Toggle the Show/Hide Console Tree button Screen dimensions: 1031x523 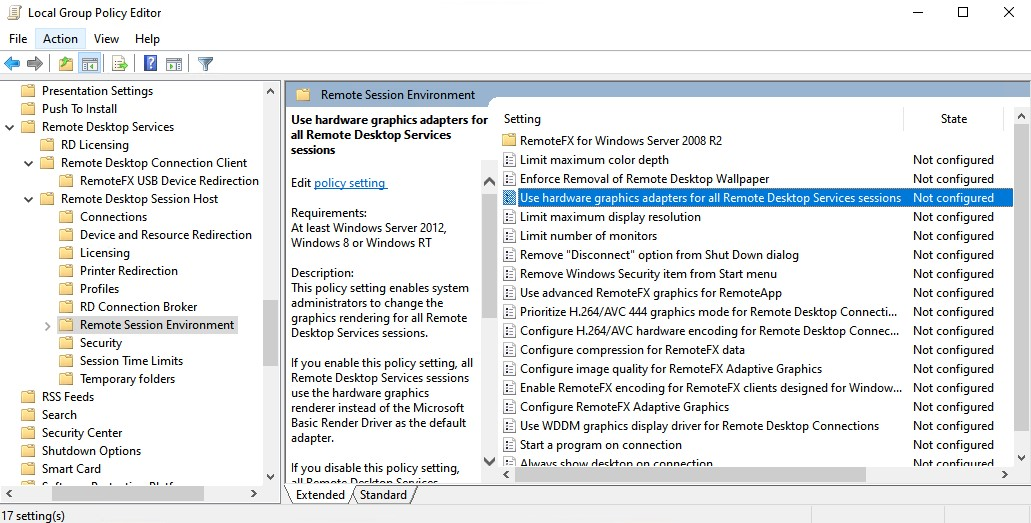(x=90, y=64)
